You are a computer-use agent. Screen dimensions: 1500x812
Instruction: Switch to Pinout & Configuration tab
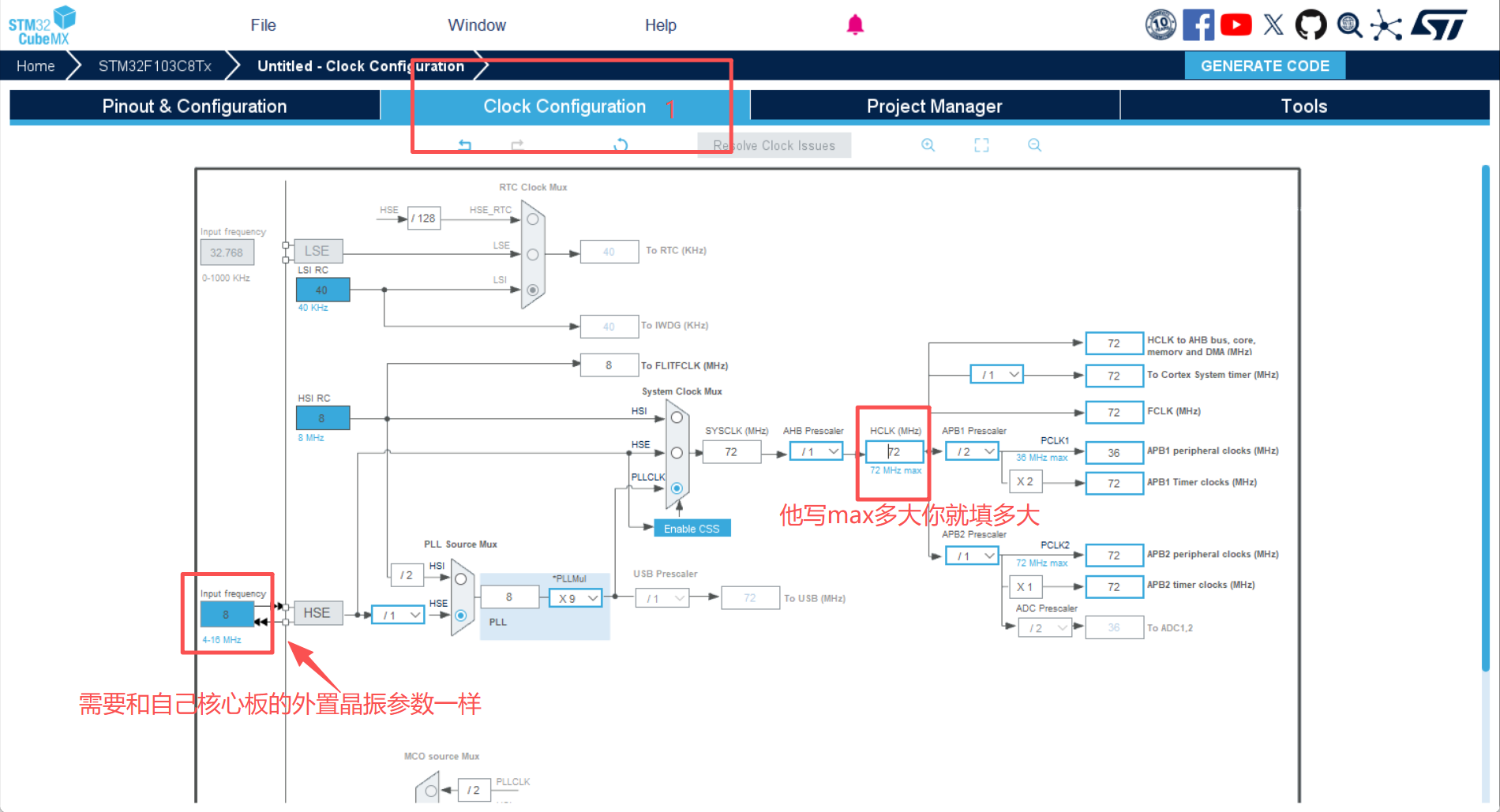[x=194, y=107]
